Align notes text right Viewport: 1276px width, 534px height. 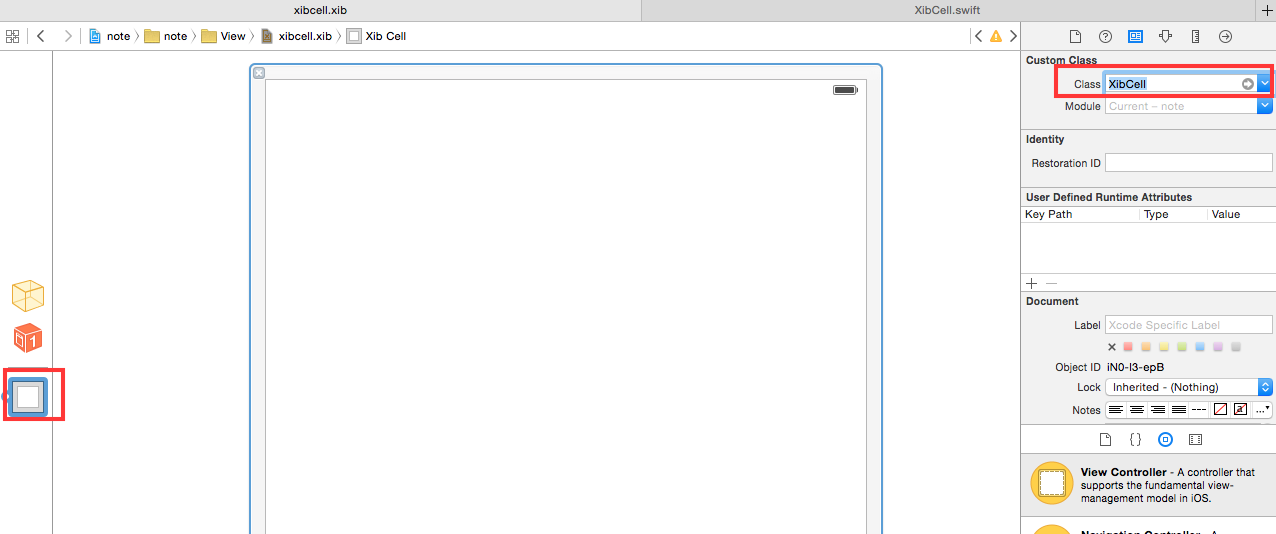tap(1158, 409)
